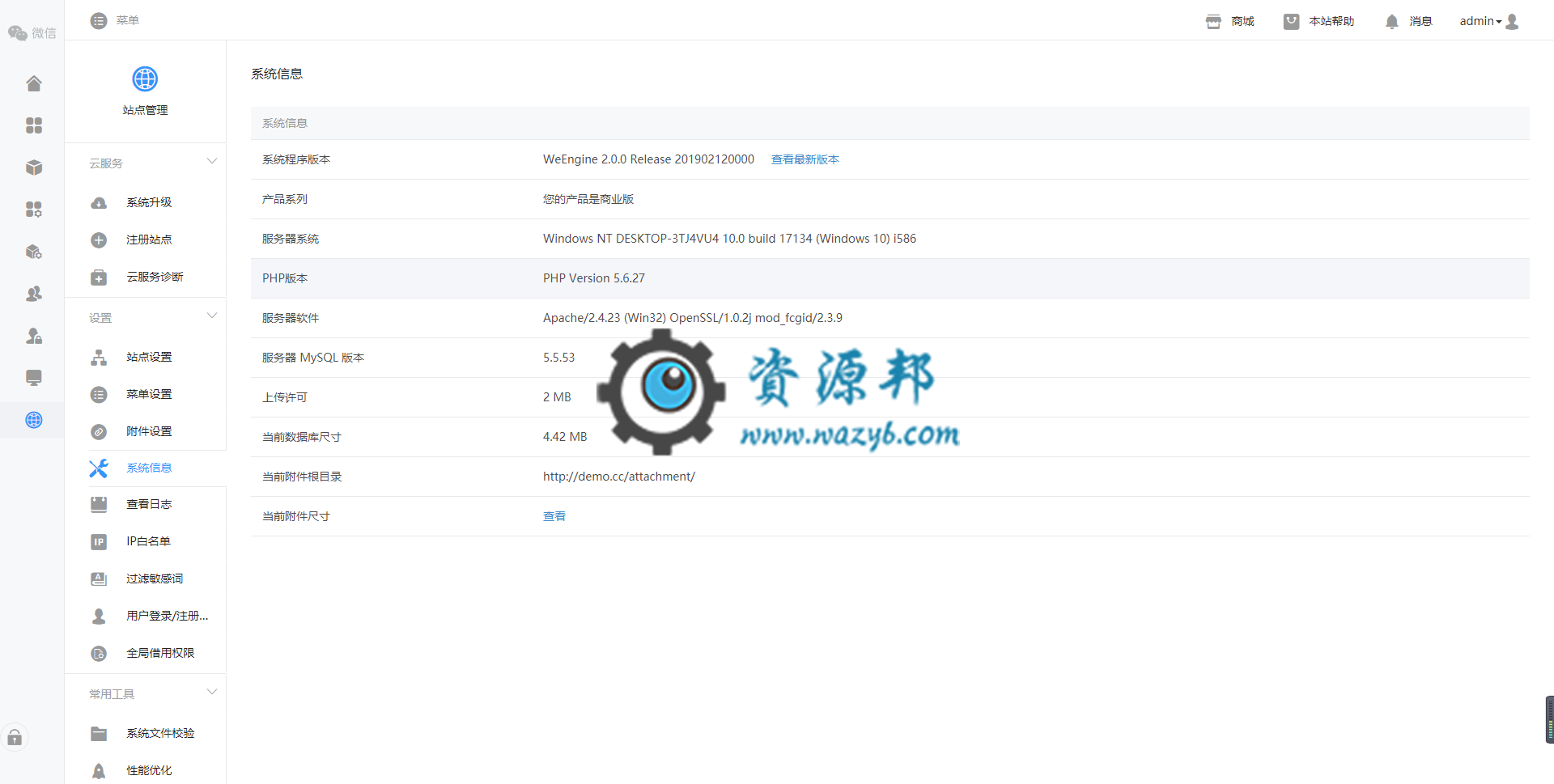The width and height of the screenshot is (1554, 784).
Task: Click the four-squares apps icon in the rail
Action: click(34, 125)
